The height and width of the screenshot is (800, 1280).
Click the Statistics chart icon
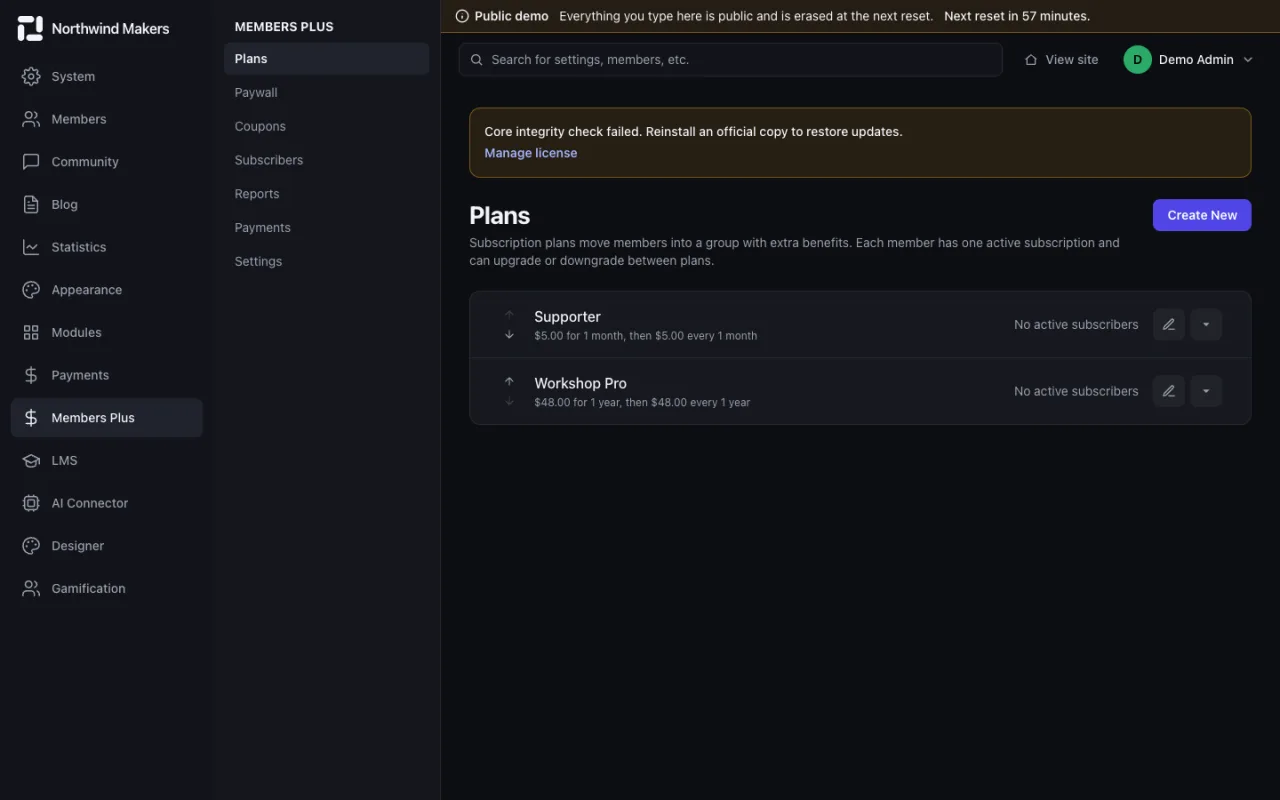click(31, 247)
